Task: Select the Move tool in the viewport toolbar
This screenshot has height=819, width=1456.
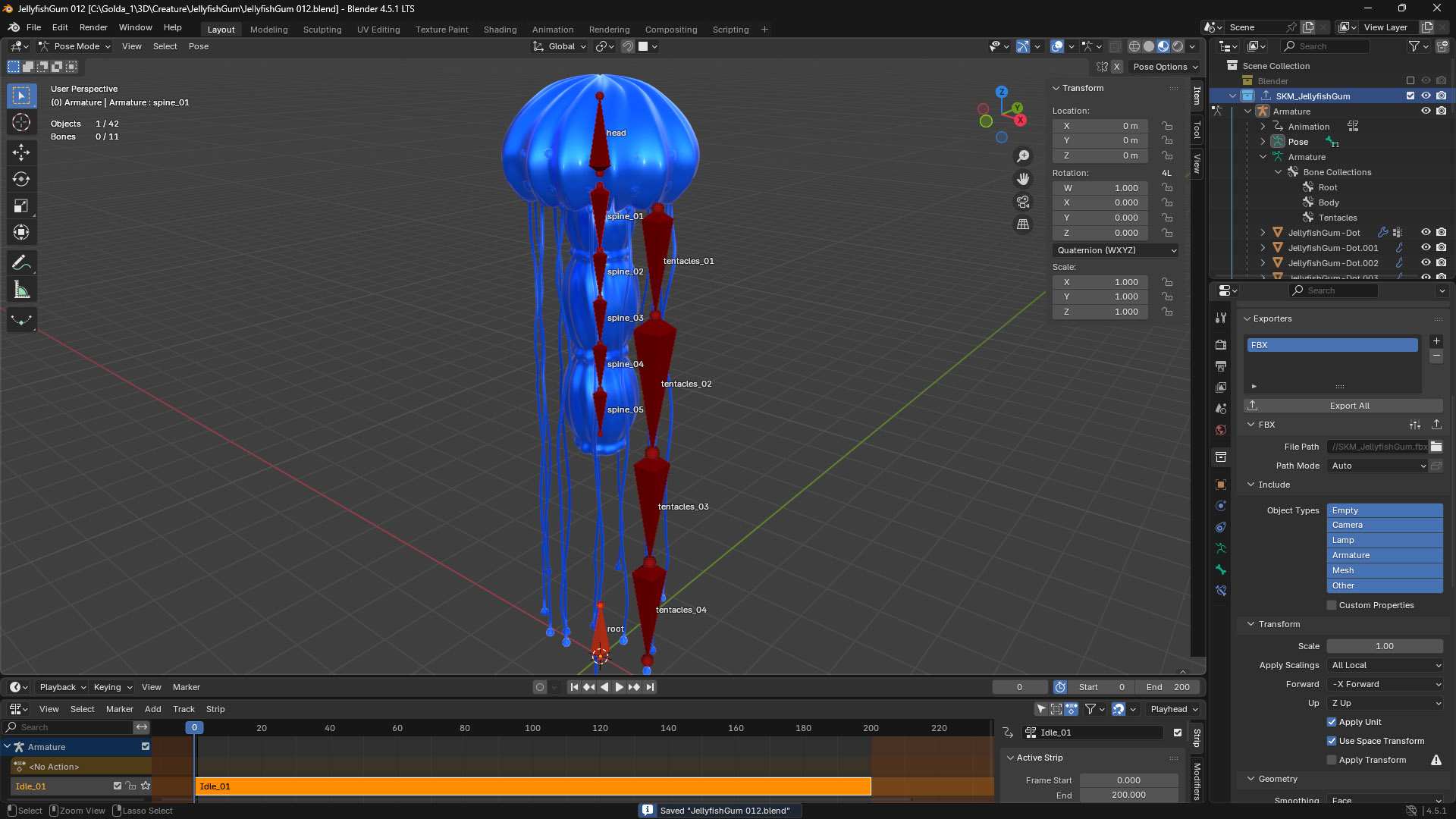Action: pos(21,152)
